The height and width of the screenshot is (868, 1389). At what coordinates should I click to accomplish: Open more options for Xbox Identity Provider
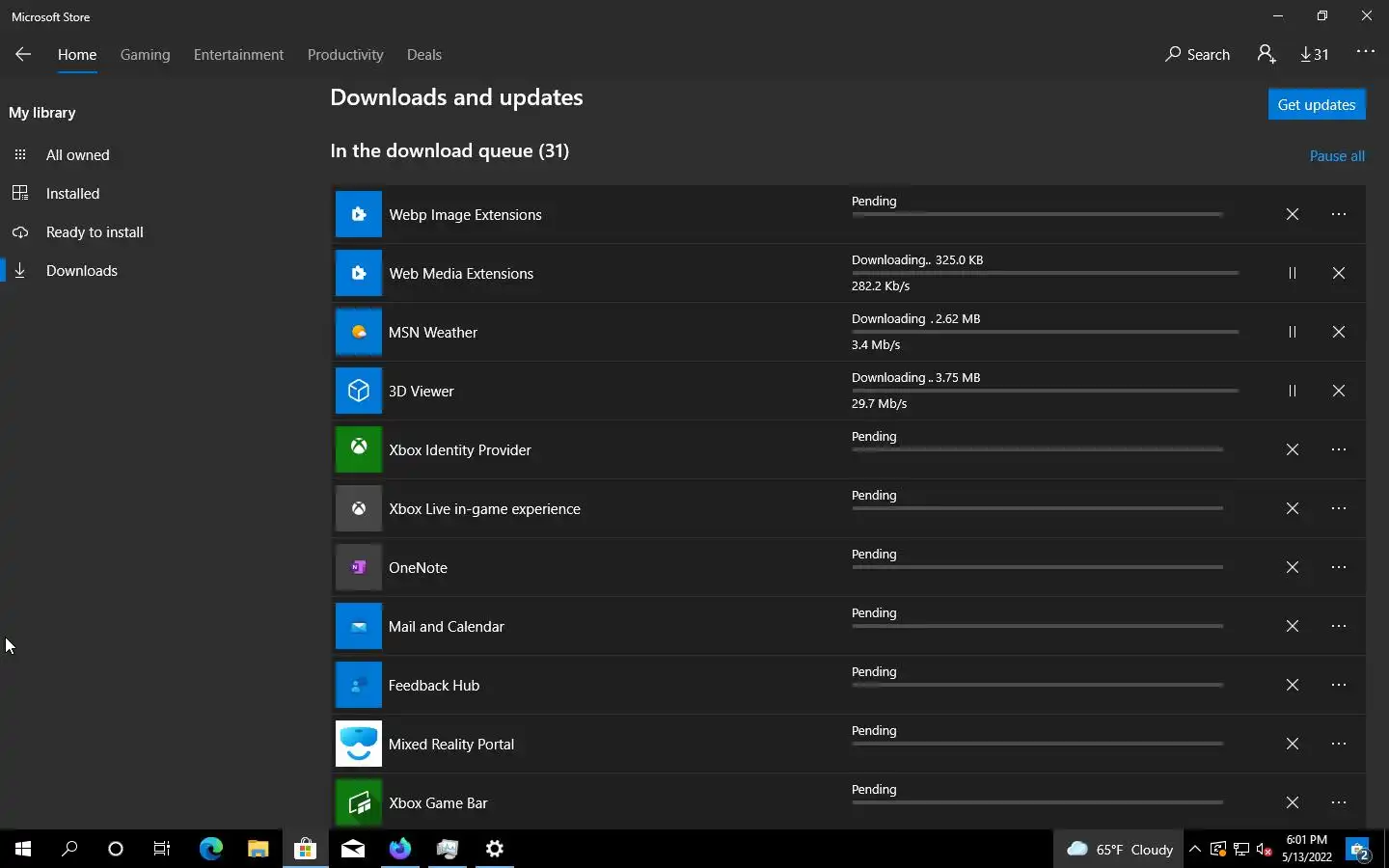pos(1339,449)
